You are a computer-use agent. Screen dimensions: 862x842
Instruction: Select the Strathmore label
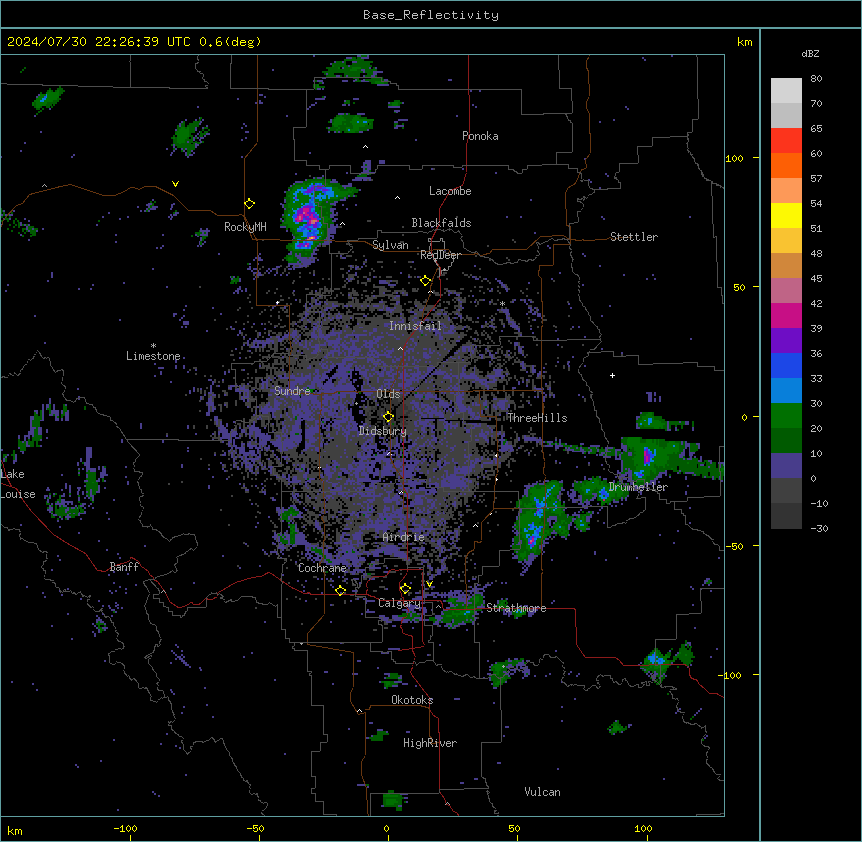(x=516, y=608)
